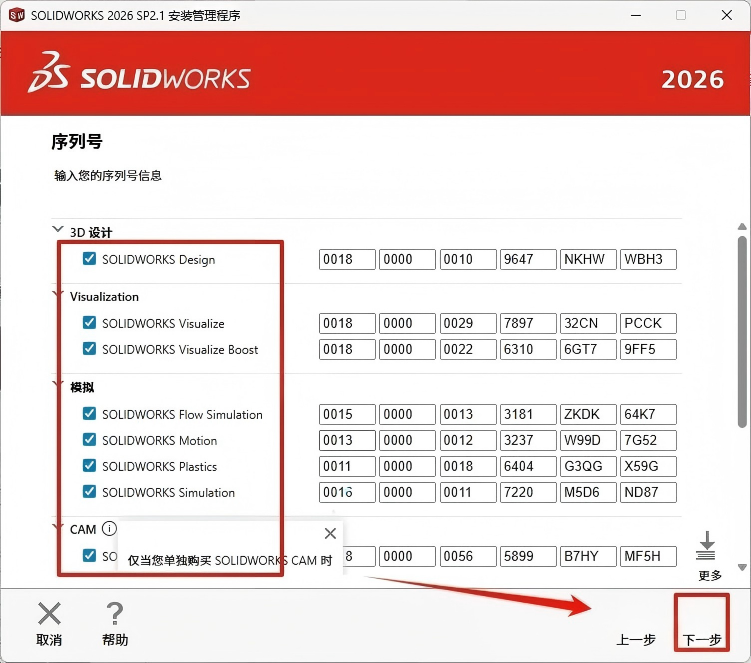Toggle SOLIDWORKS Plastics checkbox

90,466
